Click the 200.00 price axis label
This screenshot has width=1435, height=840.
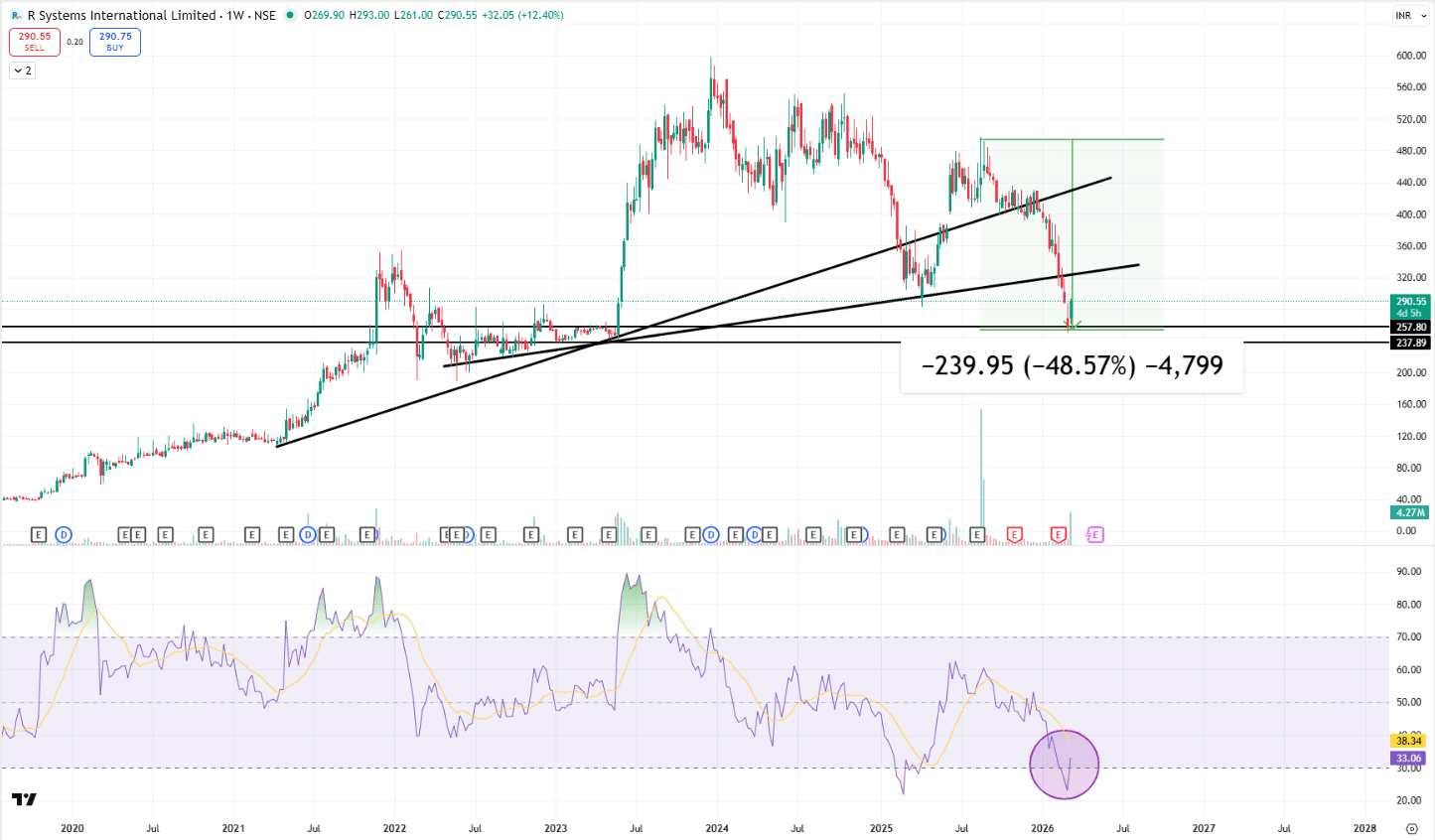coord(1411,372)
